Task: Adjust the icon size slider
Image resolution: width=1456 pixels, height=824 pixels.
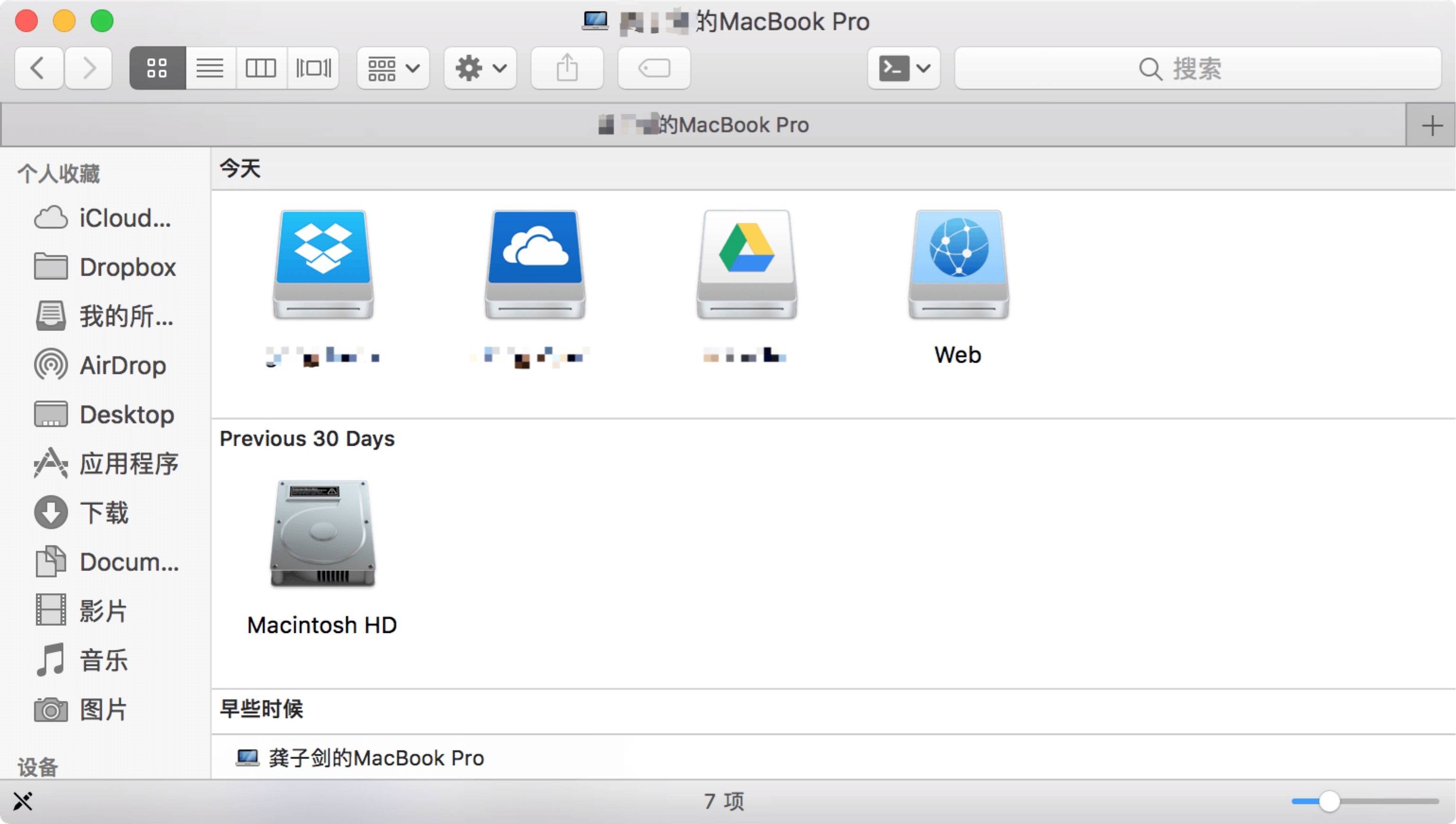Action: pos(1329,801)
